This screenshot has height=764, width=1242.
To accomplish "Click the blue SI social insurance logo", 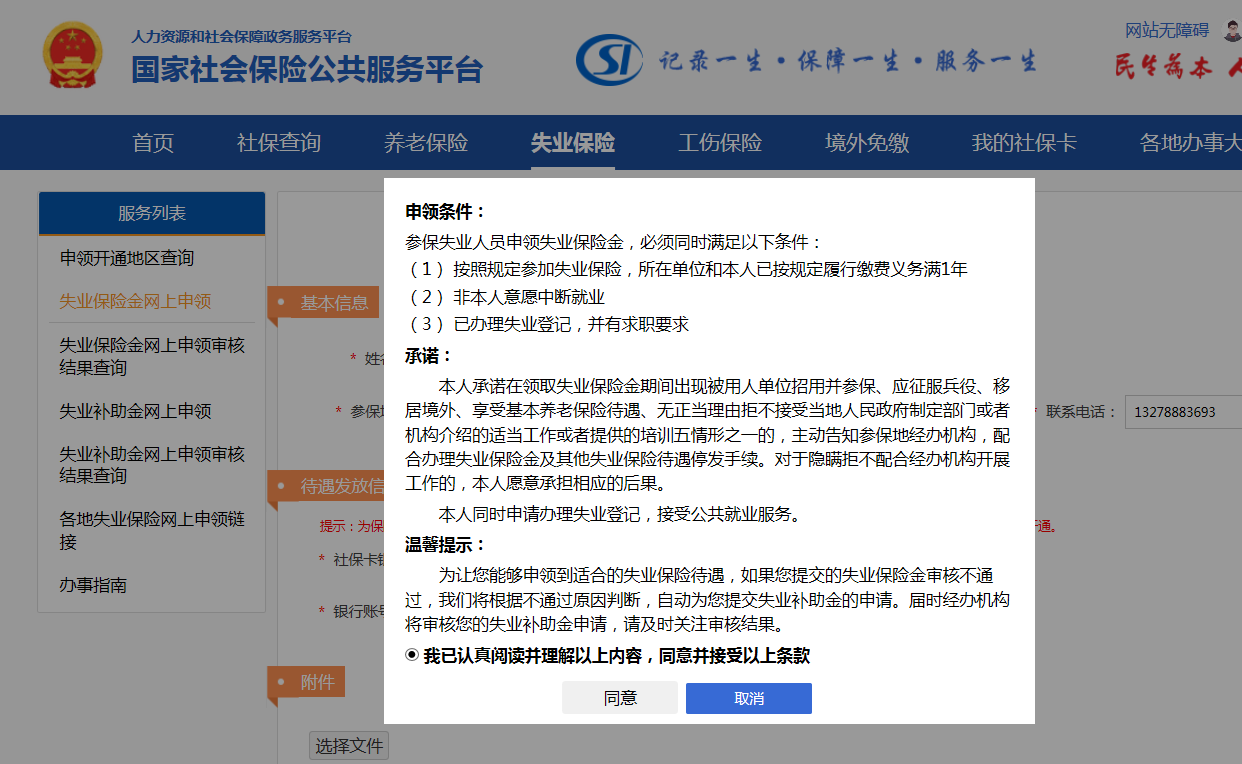I will (608, 60).
